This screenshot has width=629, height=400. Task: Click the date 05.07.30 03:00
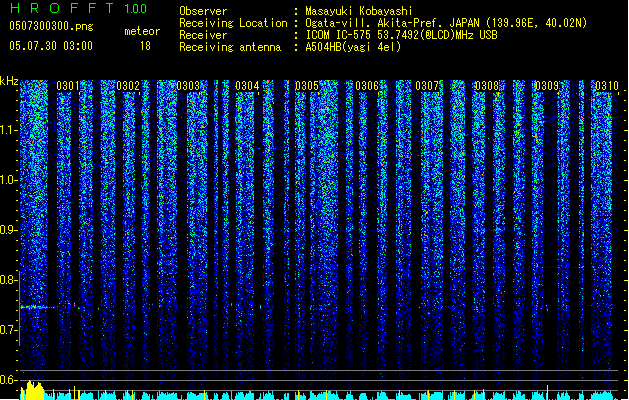tap(51, 46)
